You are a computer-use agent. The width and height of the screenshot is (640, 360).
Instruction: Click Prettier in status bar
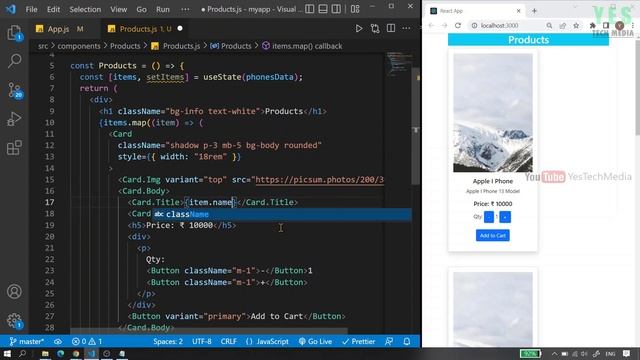(359, 342)
